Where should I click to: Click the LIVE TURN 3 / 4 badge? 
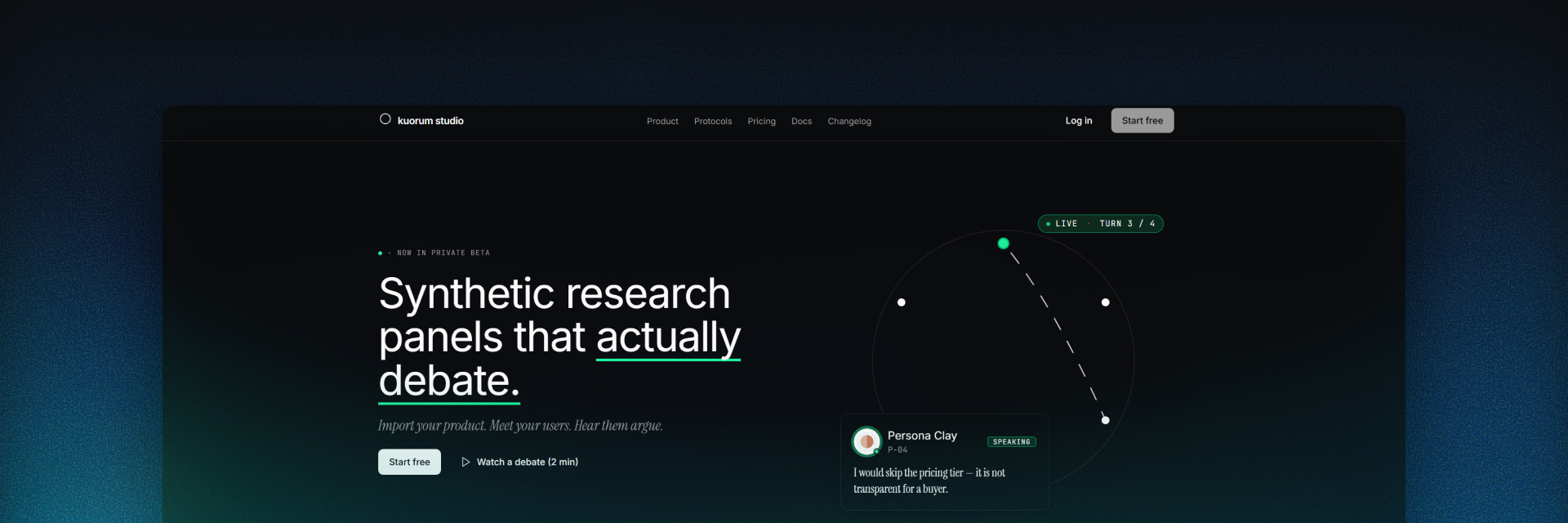[1100, 223]
